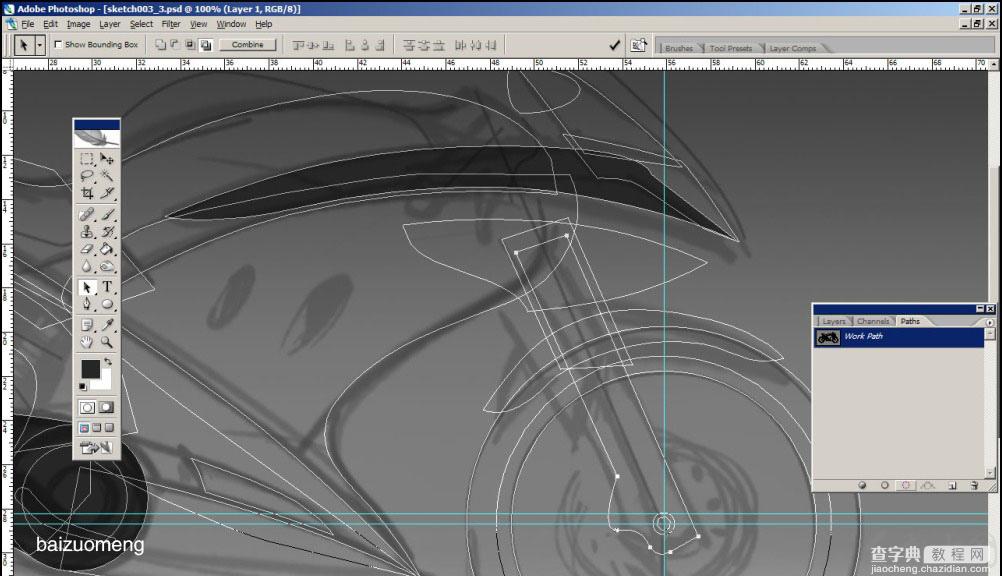Screen dimensions: 1002x576
Task: Select the Crop tool
Action: click(x=87, y=193)
